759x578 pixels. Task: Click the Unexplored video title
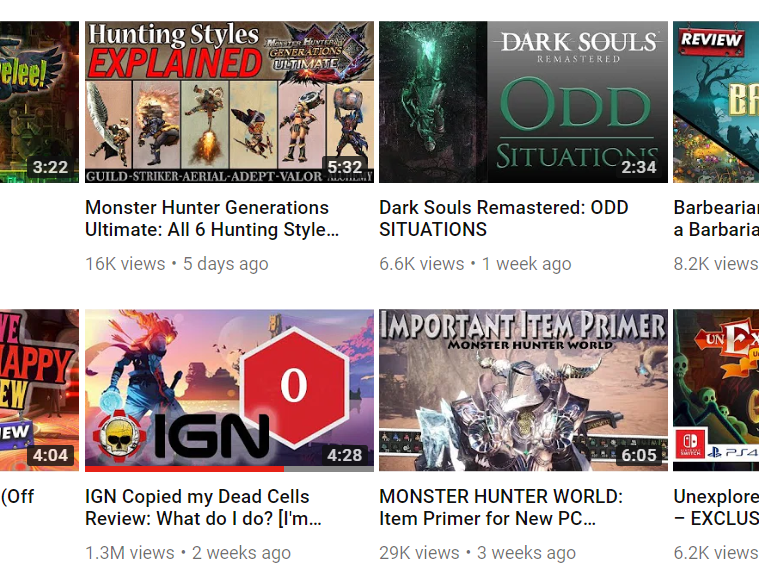pos(716,507)
